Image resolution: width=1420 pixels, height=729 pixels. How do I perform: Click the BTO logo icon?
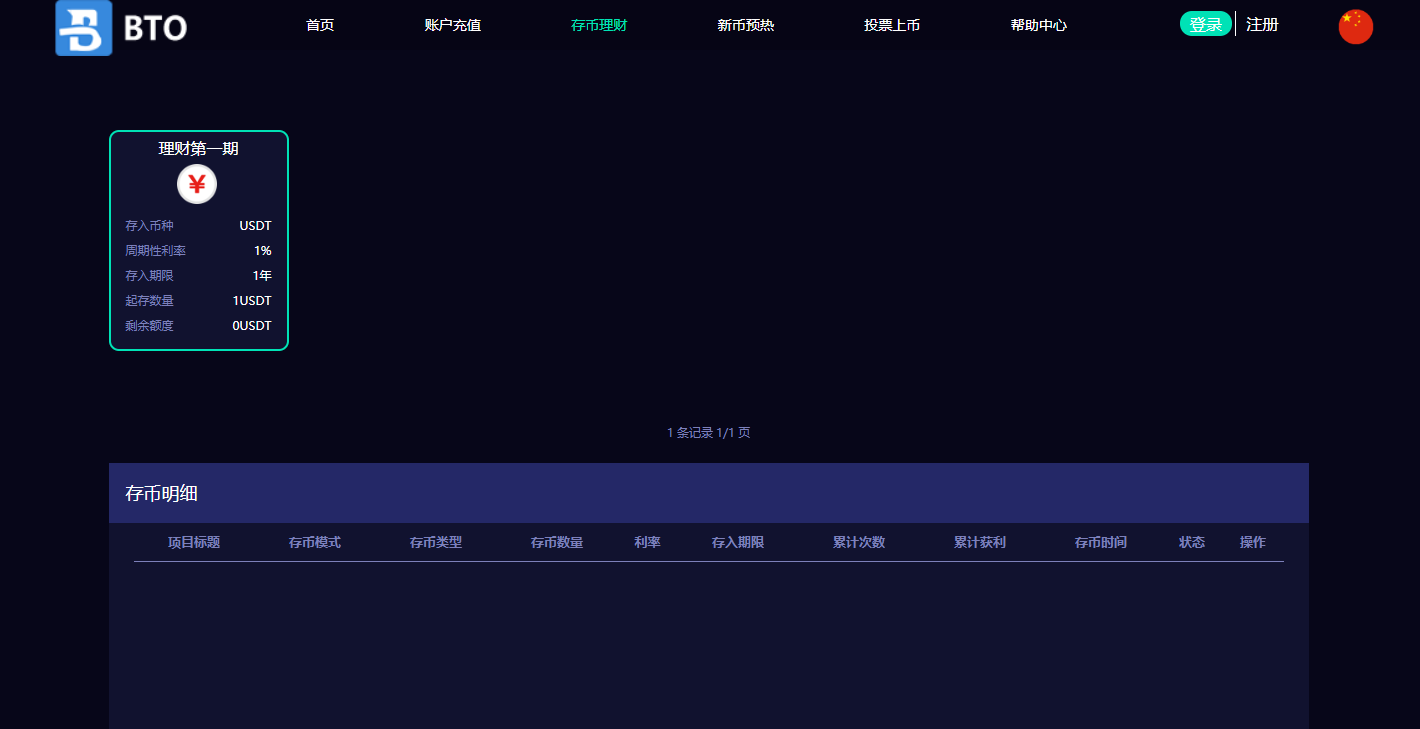(x=84, y=27)
